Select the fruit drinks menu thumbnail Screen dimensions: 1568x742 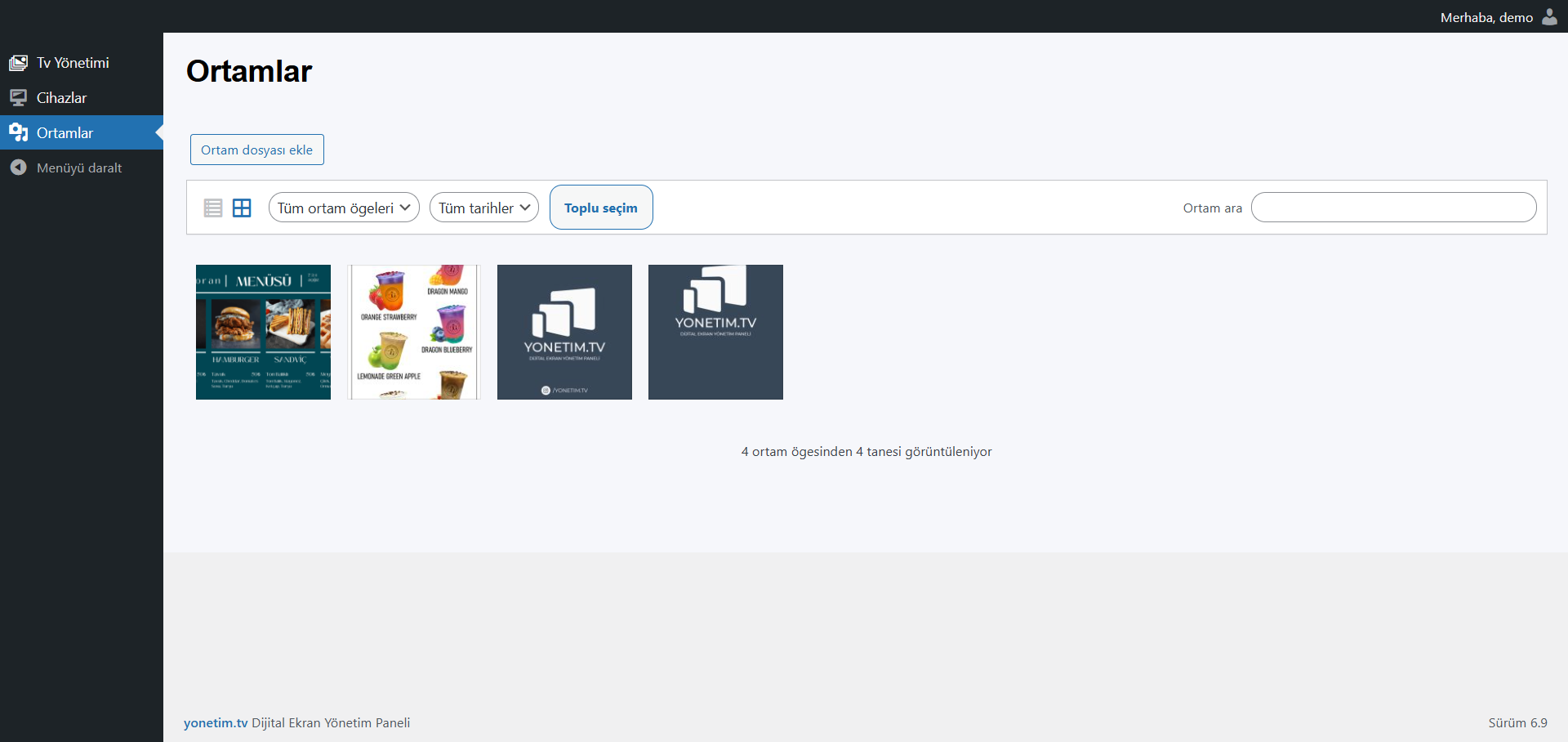tap(414, 332)
